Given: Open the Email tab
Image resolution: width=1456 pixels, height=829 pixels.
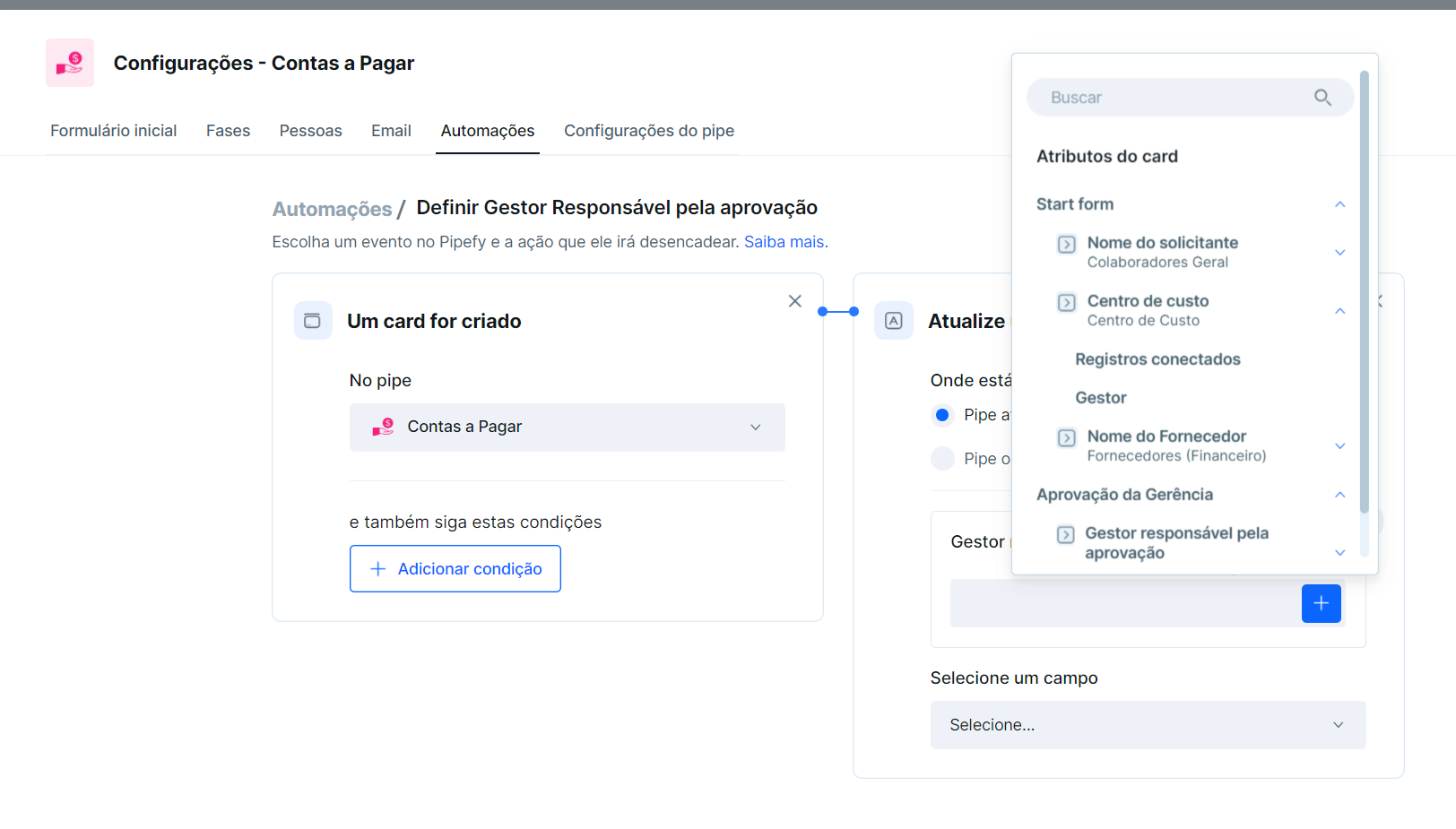Looking at the screenshot, I should tap(391, 131).
